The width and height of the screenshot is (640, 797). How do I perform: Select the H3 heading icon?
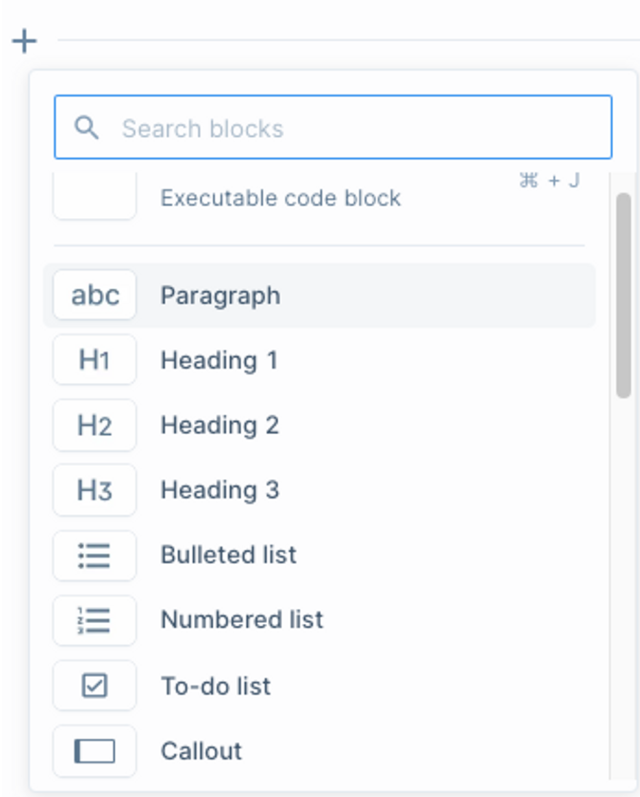pyautogui.click(x=95, y=490)
